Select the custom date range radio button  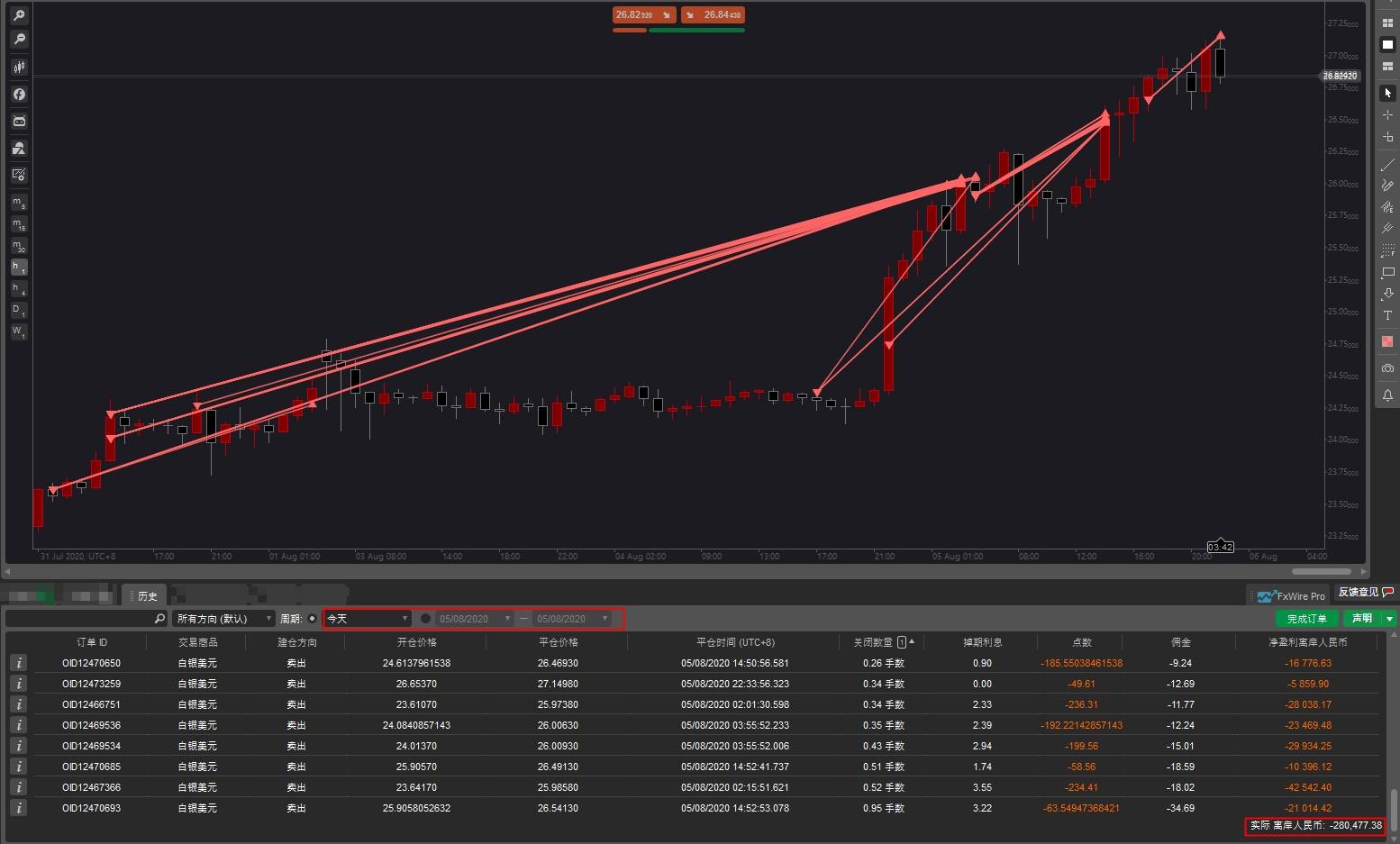click(x=425, y=619)
